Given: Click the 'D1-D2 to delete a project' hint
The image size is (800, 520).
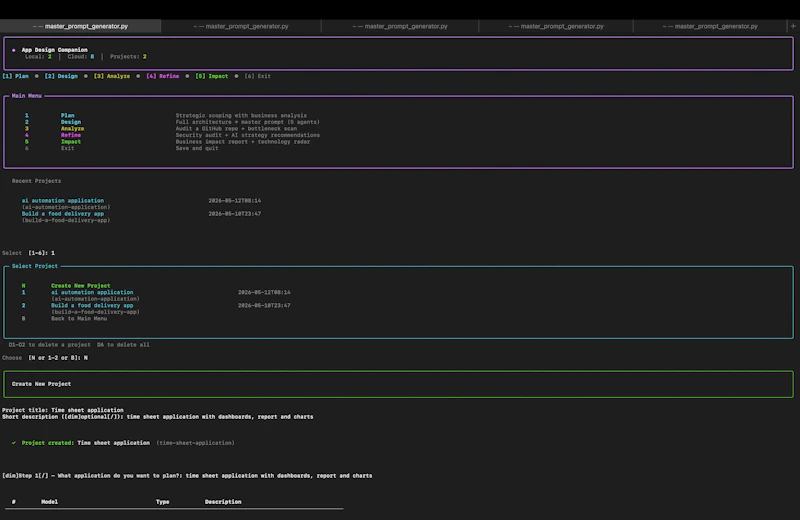Looking at the screenshot, I should [49, 345].
